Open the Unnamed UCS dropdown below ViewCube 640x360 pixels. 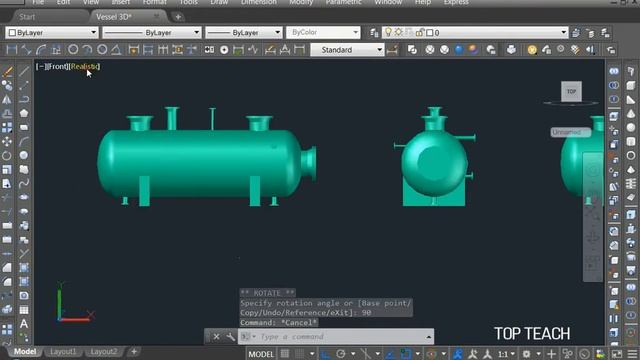pyautogui.click(x=571, y=132)
